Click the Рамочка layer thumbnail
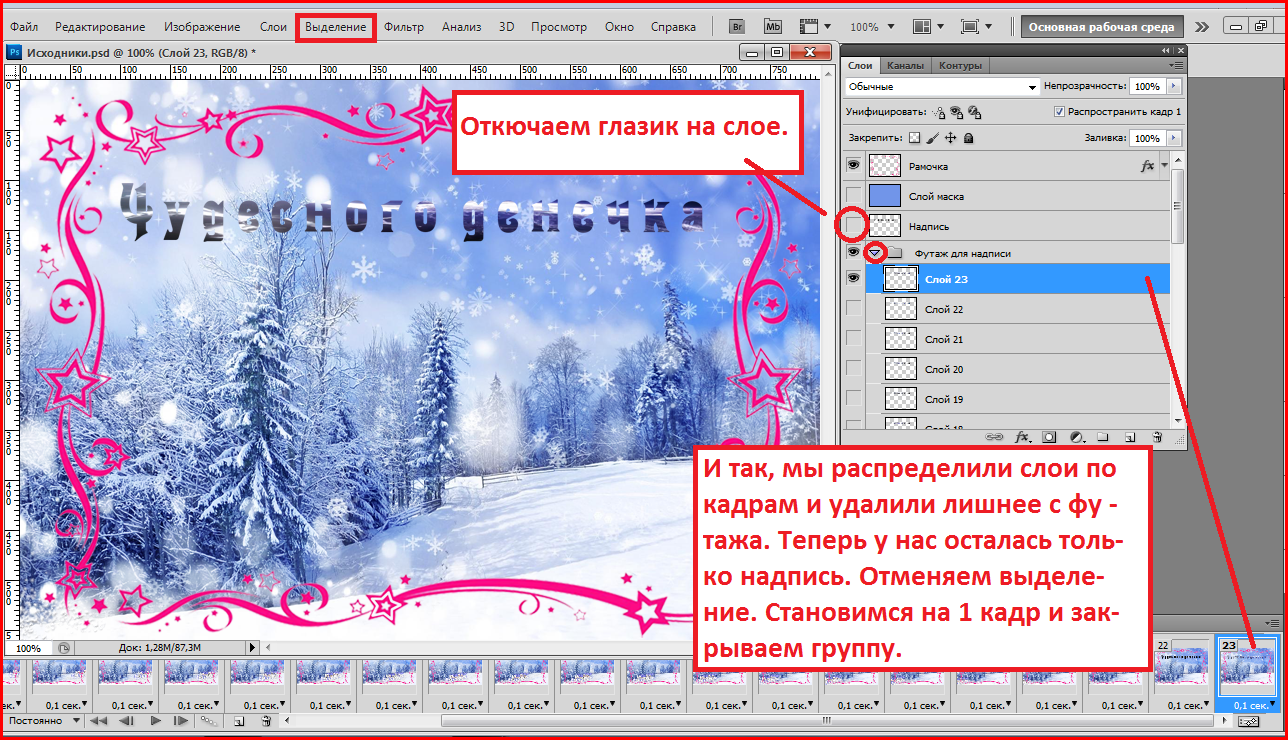The width and height of the screenshot is (1288, 740). coord(885,166)
